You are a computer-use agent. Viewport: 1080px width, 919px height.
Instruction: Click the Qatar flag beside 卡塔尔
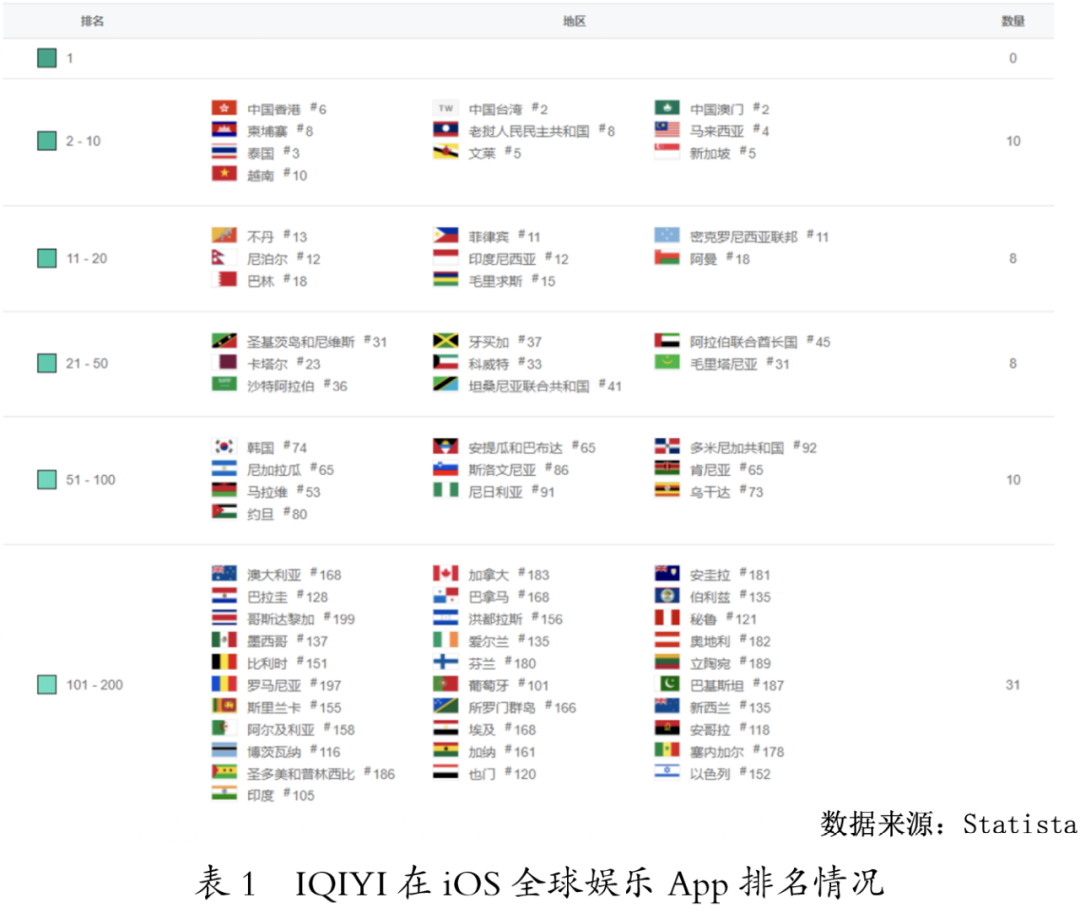tap(224, 363)
